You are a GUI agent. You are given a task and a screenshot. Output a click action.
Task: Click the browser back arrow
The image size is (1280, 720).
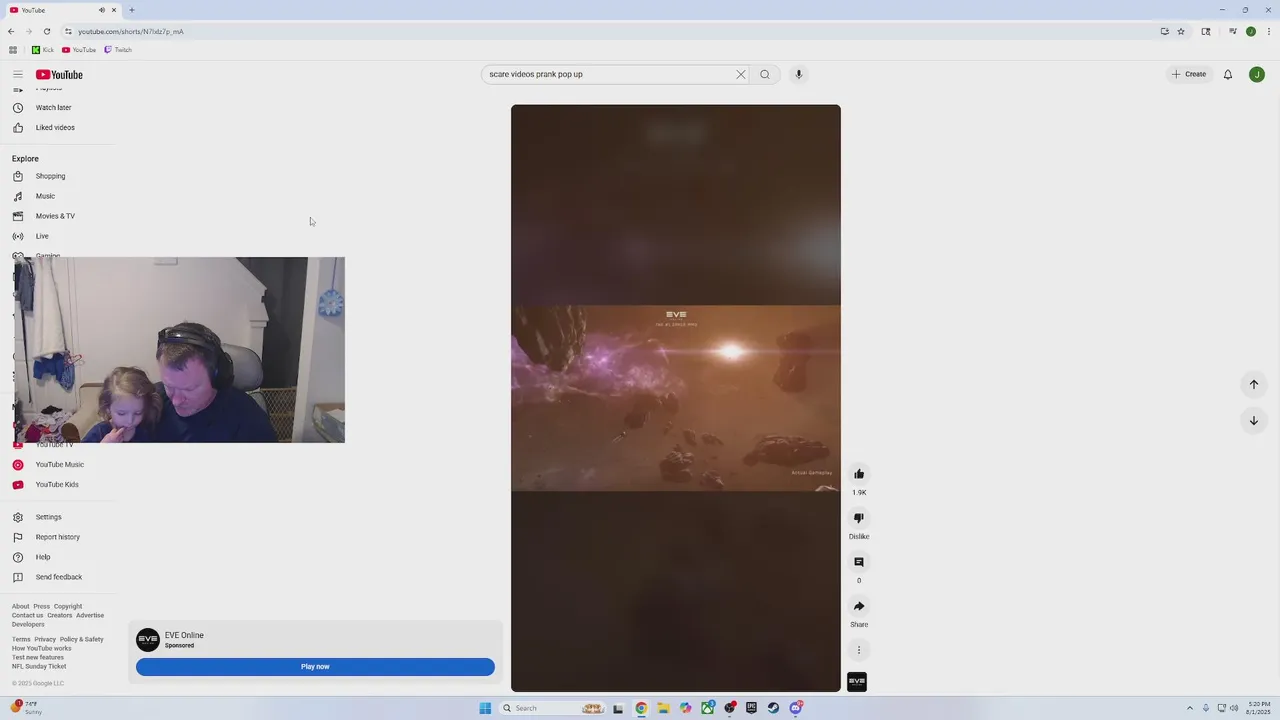[x=11, y=31]
